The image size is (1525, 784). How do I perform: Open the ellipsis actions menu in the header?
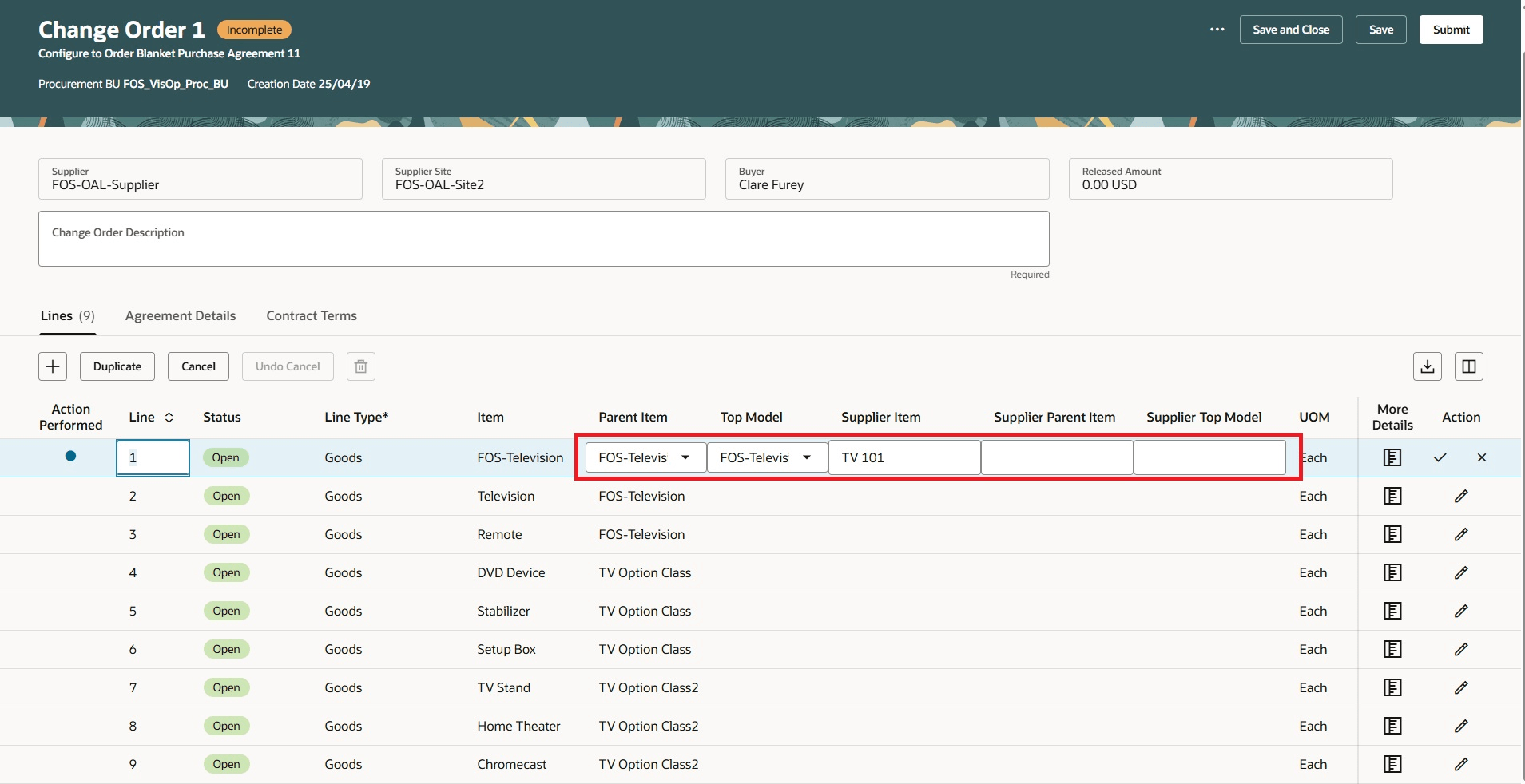(1217, 29)
